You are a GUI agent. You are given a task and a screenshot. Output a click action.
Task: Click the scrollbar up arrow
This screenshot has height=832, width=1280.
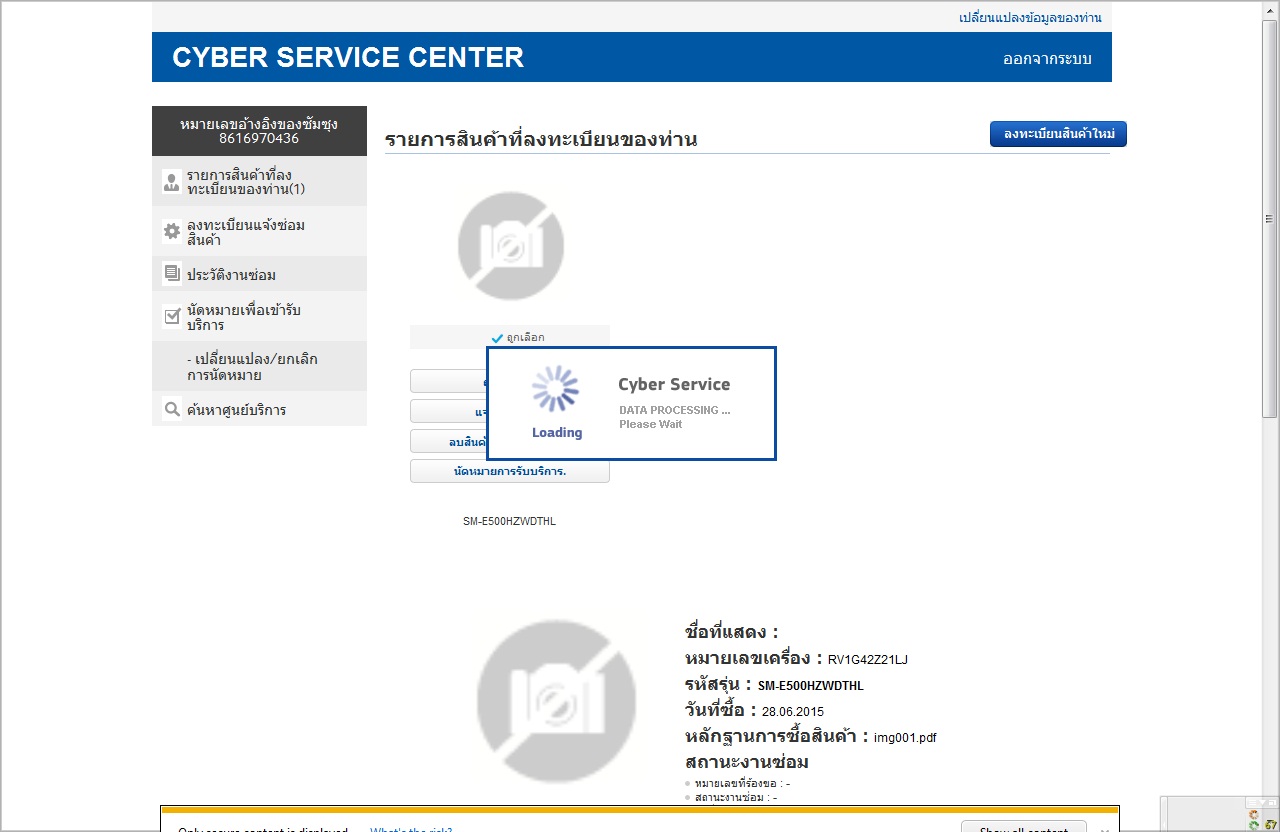coord(1270,10)
